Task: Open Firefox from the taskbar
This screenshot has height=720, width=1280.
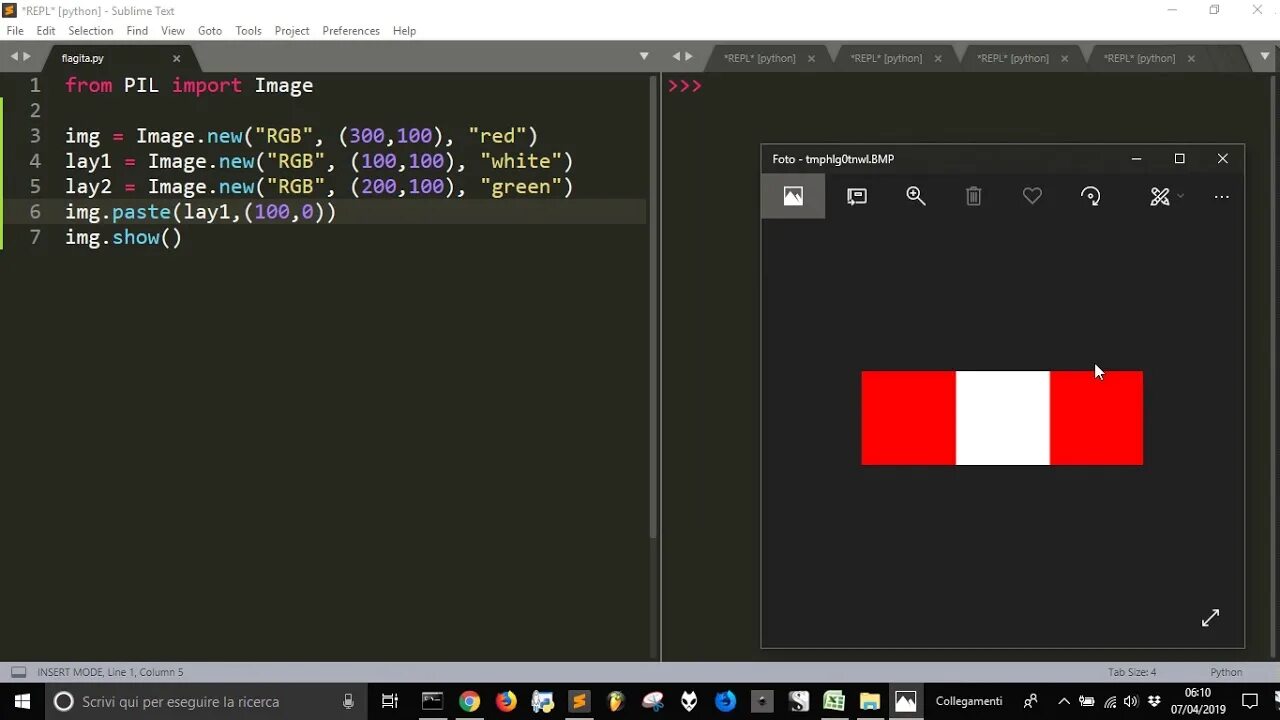Action: [x=506, y=701]
